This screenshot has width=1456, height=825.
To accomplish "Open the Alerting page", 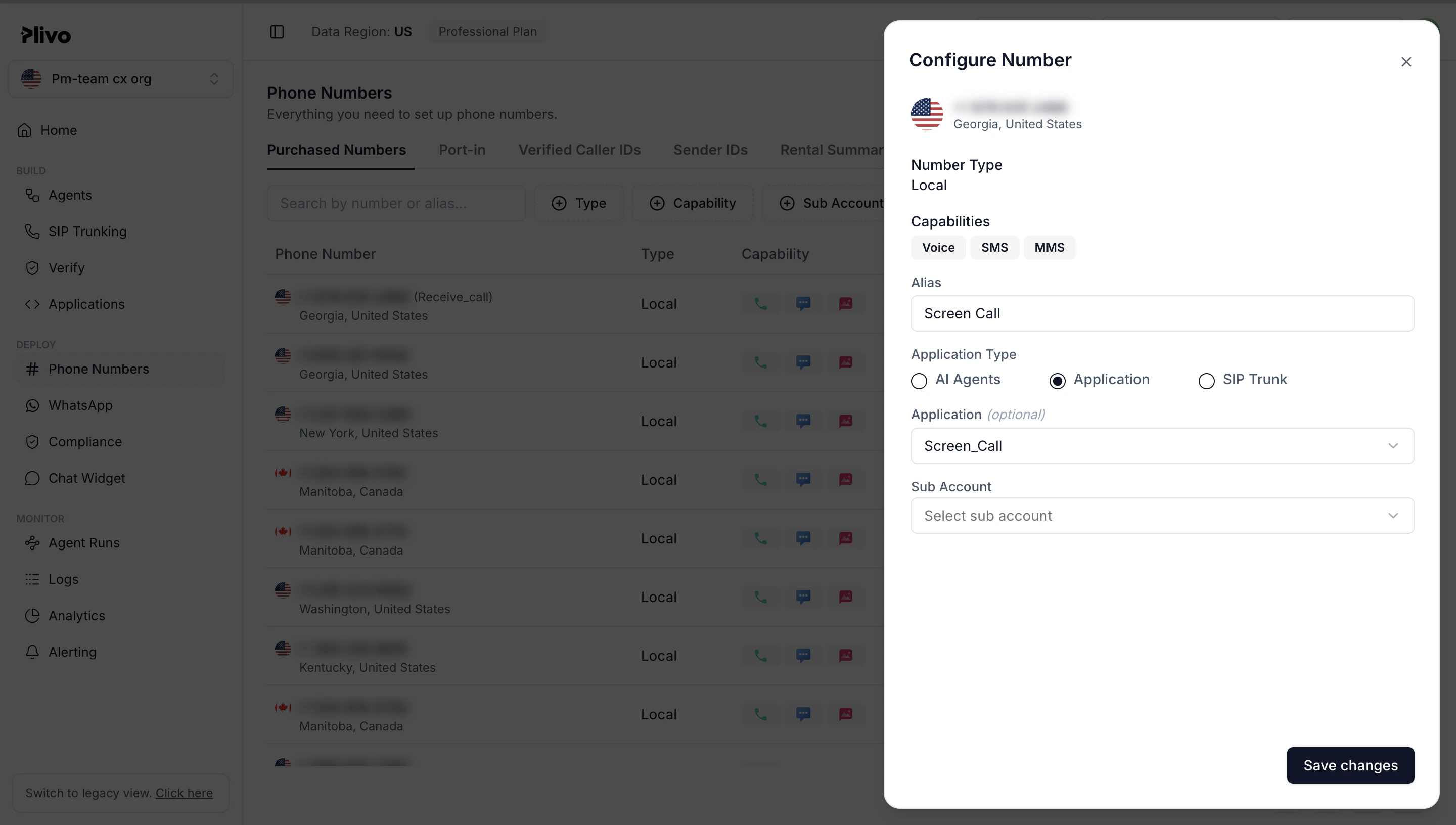I will (121, 652).
